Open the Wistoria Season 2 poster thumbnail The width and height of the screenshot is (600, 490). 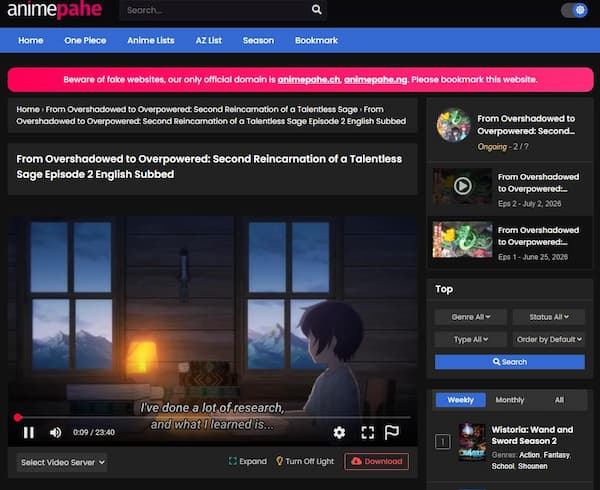coord(472,442)
